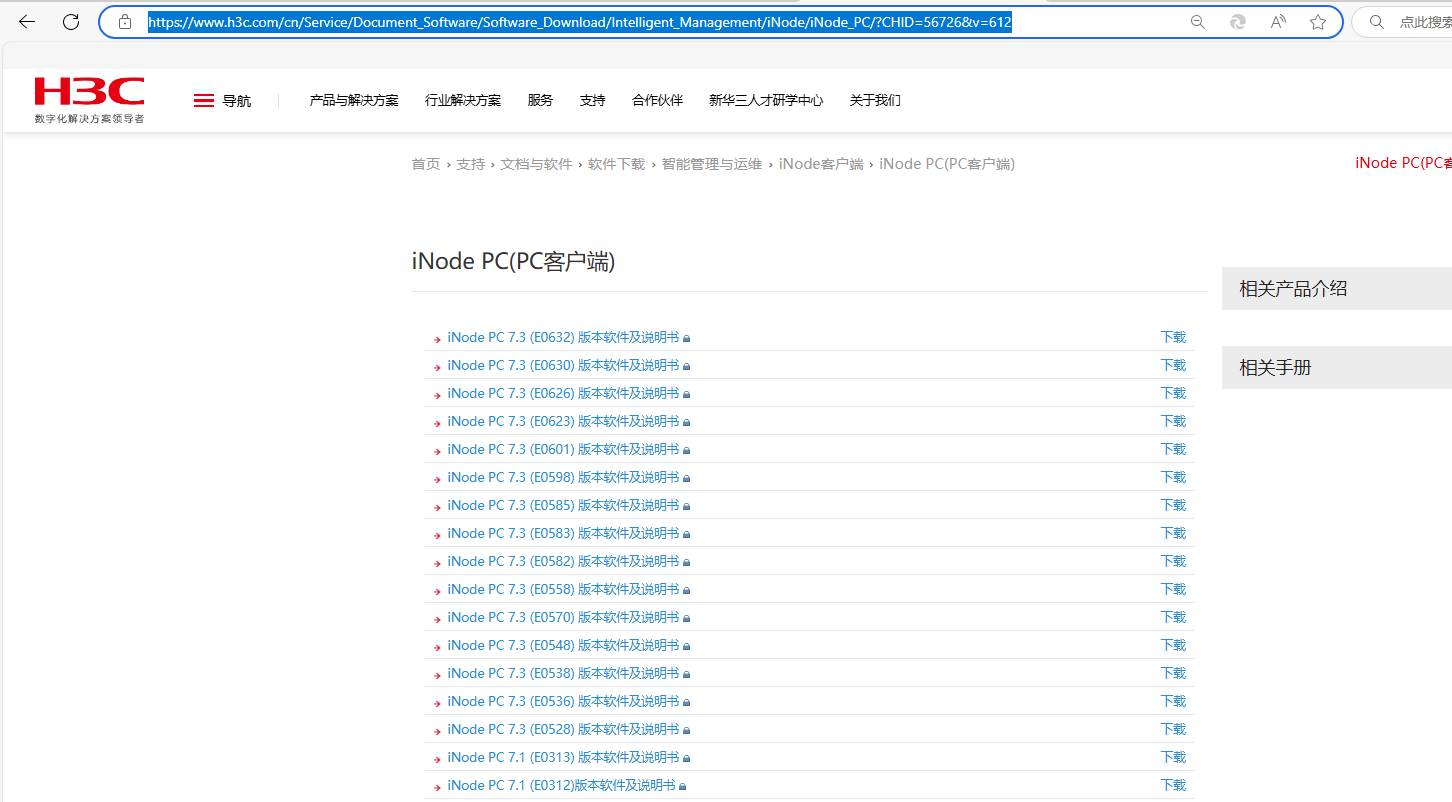Open iNode PC 7.3 (E0632) 版本软件及说明书
Viewport: 1452px width, 802px height.
[563, 338]
